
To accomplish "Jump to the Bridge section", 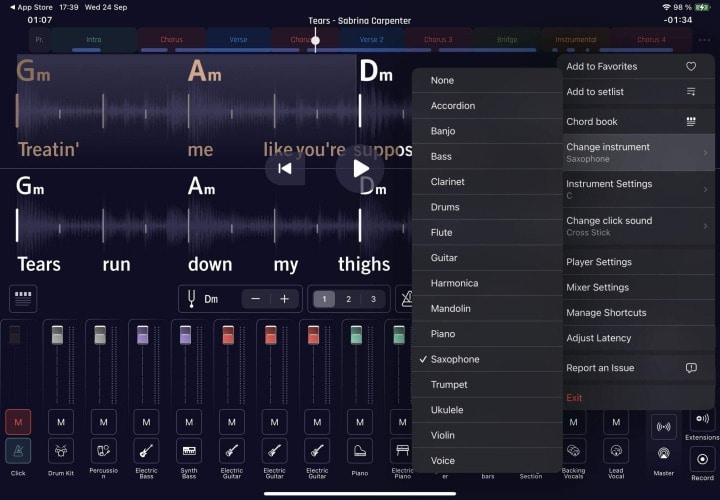I will coord(507,40).
